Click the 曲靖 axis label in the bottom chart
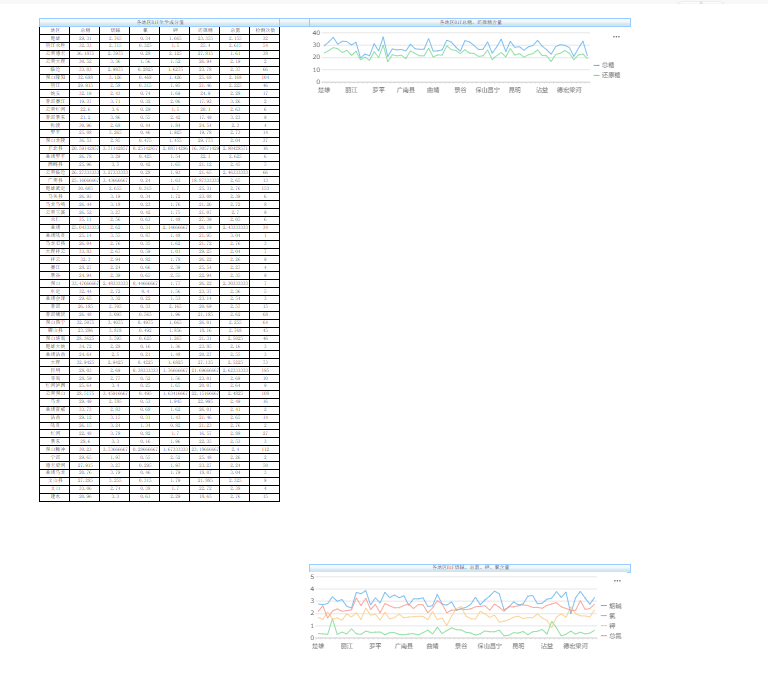 [x=432, y=646]
